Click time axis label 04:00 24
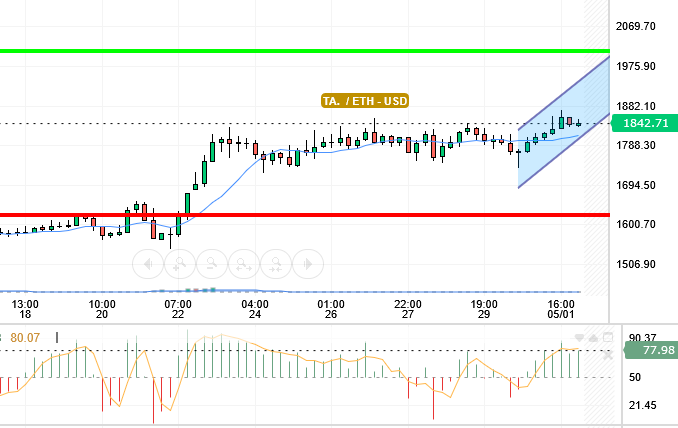678x428 pixels. pyautogui.click(x=255, y=309)
